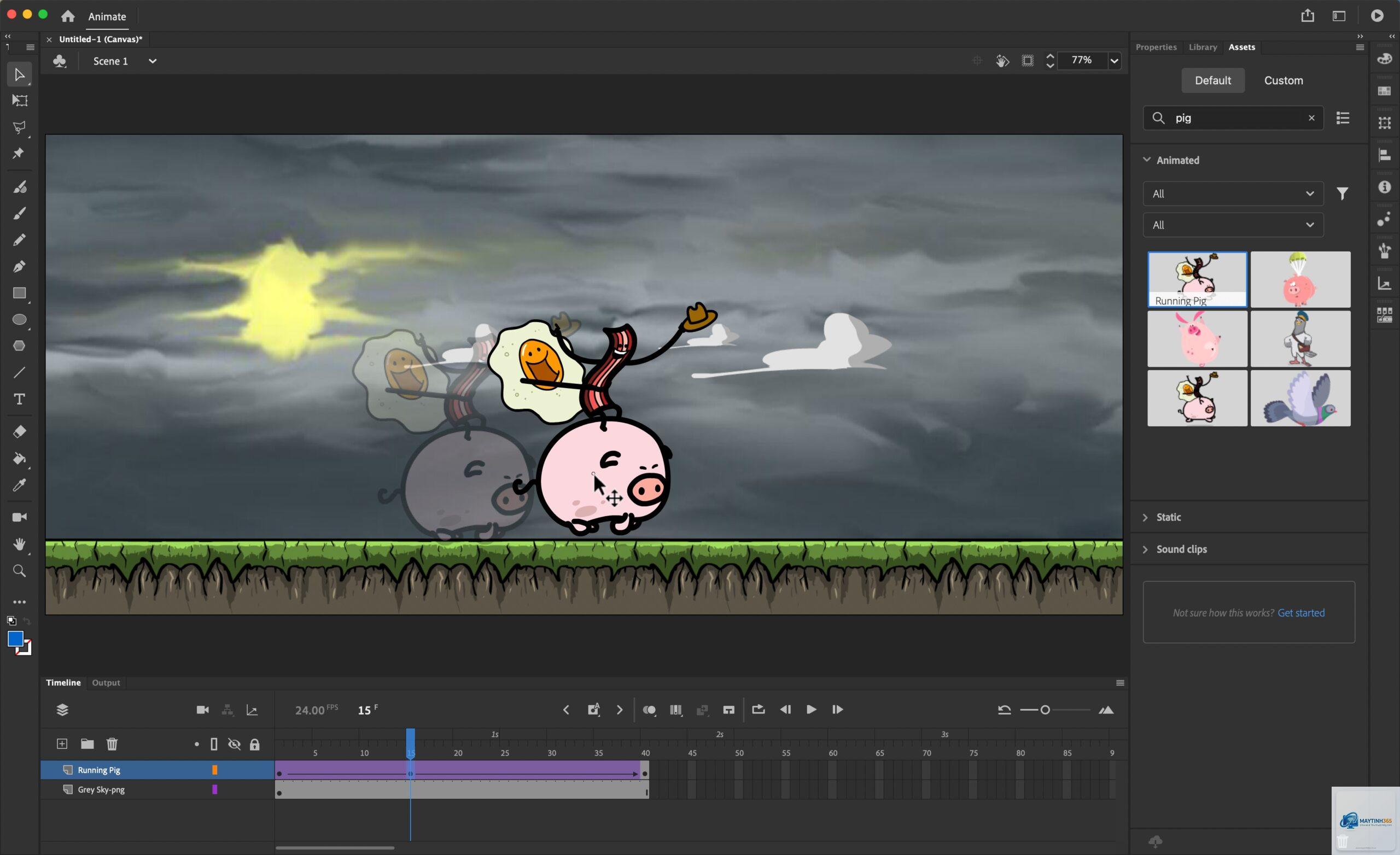Select the PolyStar tool
Viewport: 1400px width, 855px height.
click(19, 346)
